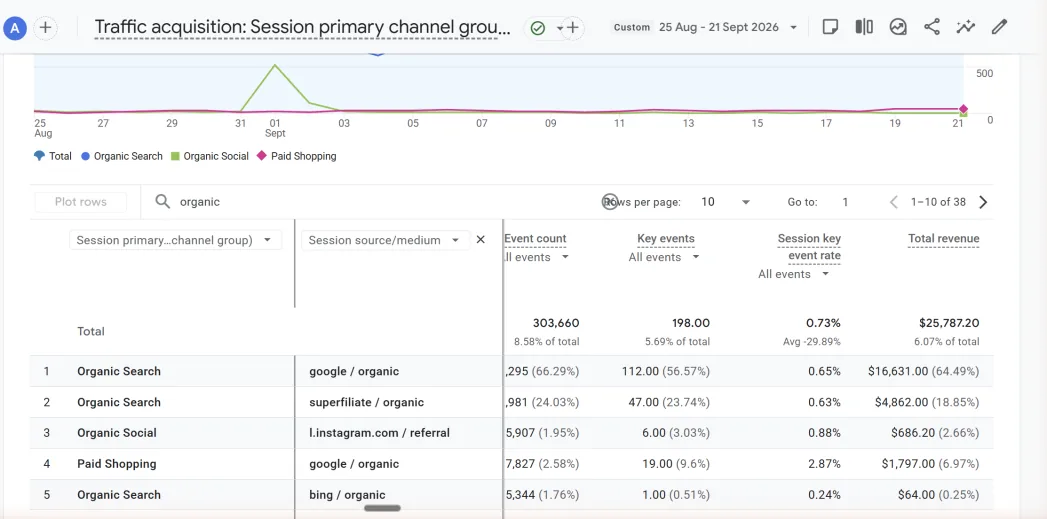Image resolution: width=1047 pixels, height=519 pixels.
Task: Click the $686.20 (2.66%) revenue value
Action: (935, 433)
